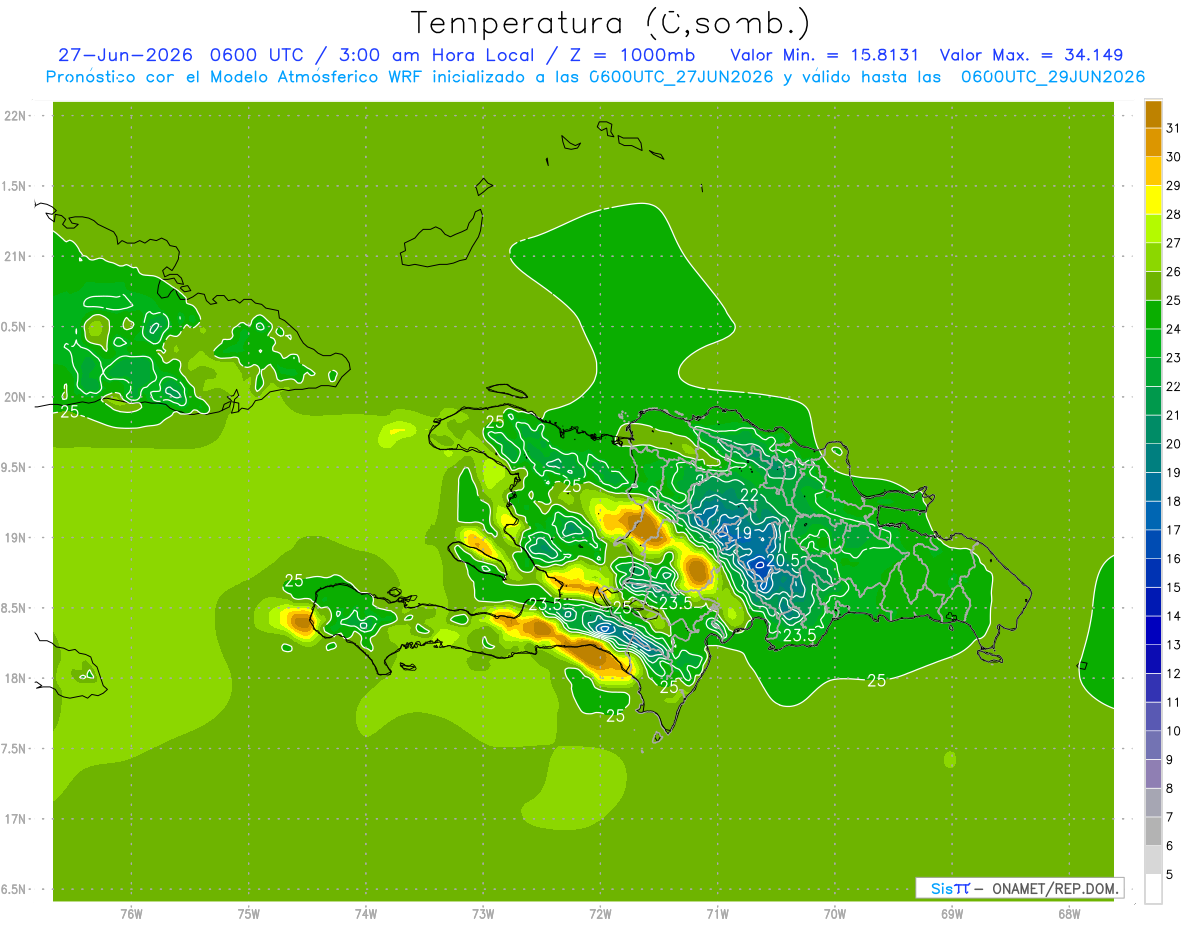Click the "20N" latitude axis label
The height and width of the screenshot is (927, 1200).
click(x=15, y=397)
